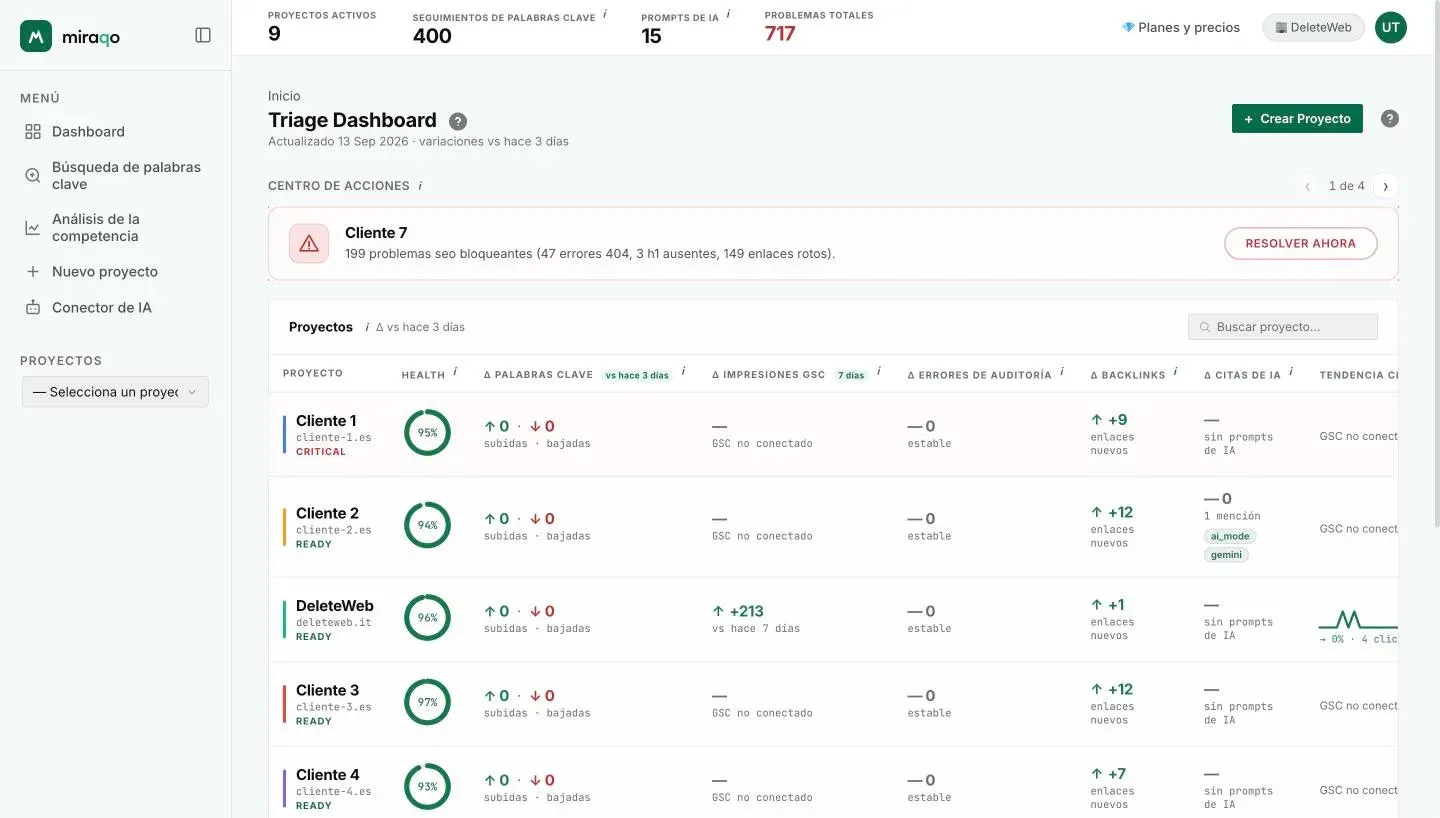This screenshot has width=1440, height=818.
Task: Open the Cliente 1 project name
Action: (x=326, y=421)
